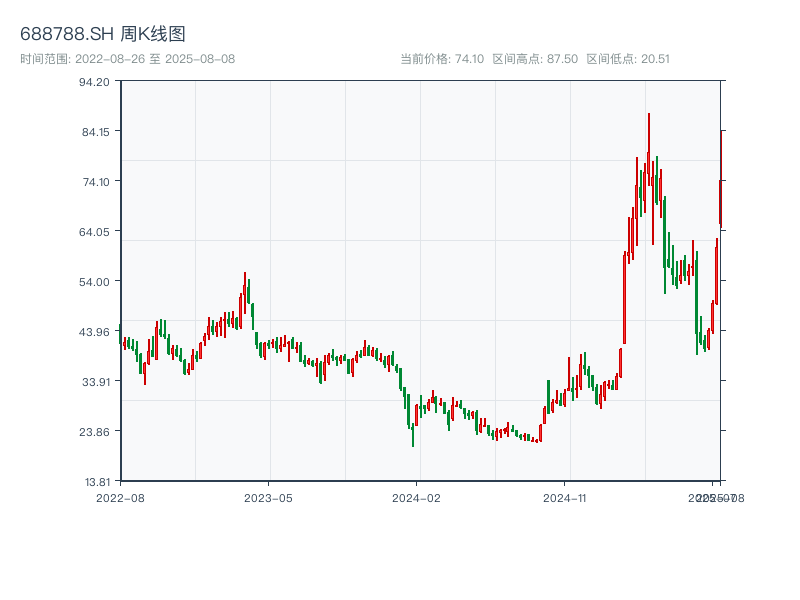Image resolution: width=800 pixels, height=600 pixels.
Task: Select the 时间范围 date range text
Action: click(128, 59)
